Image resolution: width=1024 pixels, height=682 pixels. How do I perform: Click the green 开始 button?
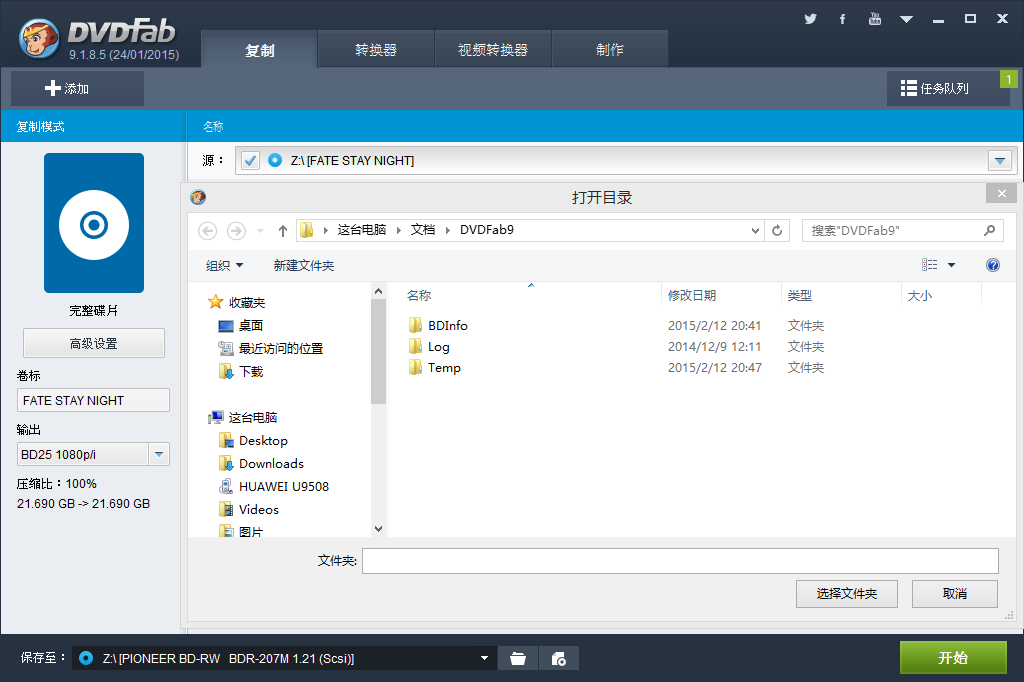click(x=953, y=657)
